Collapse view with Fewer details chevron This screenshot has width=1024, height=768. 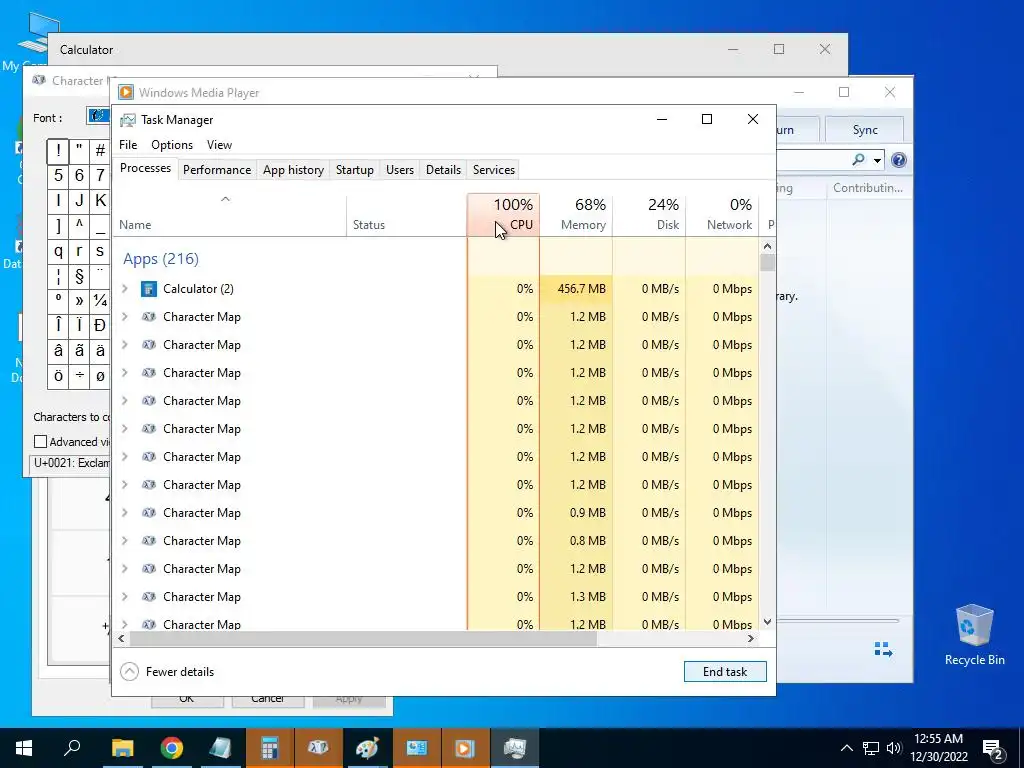tap(129, 671)
